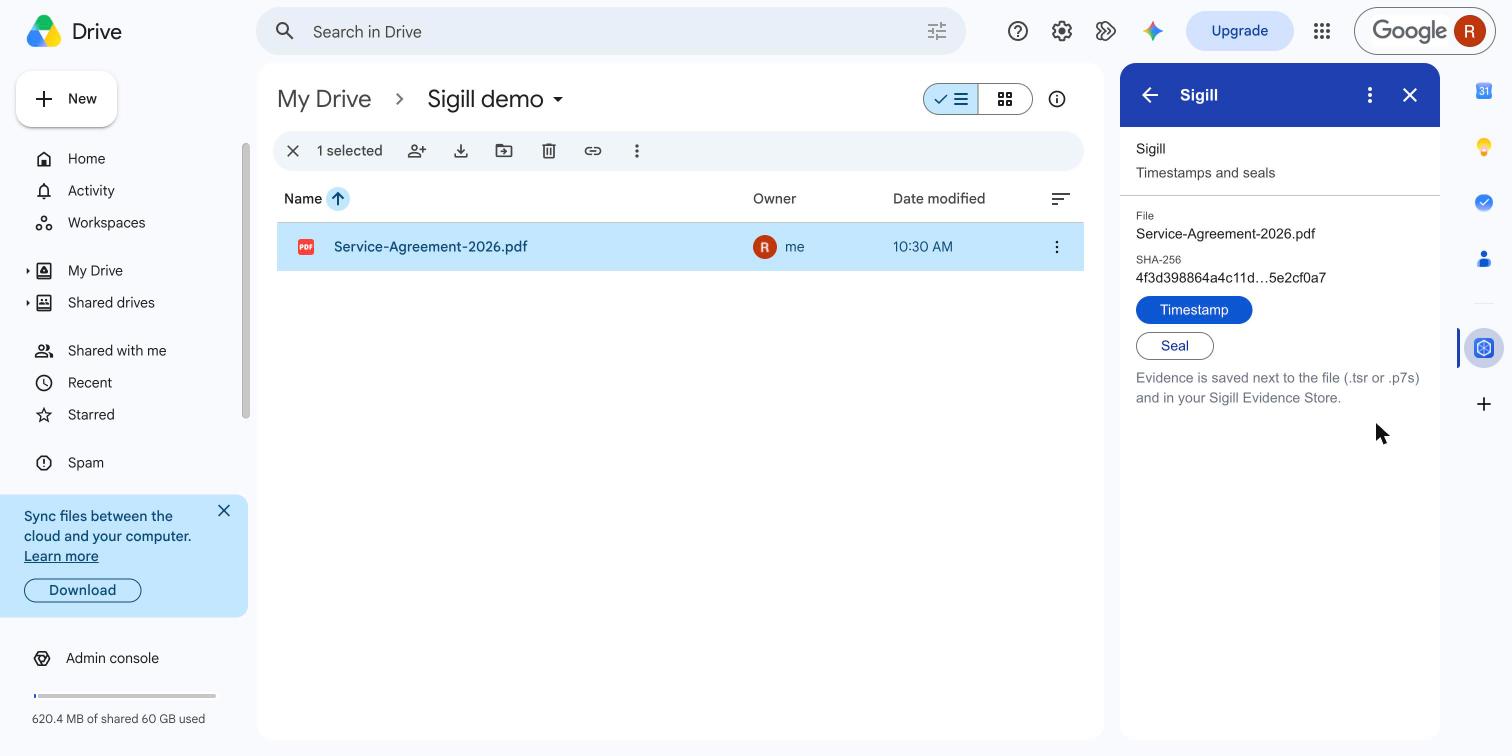
Task: Reverse the Name sort direction arrow
Action: point(338,199)
